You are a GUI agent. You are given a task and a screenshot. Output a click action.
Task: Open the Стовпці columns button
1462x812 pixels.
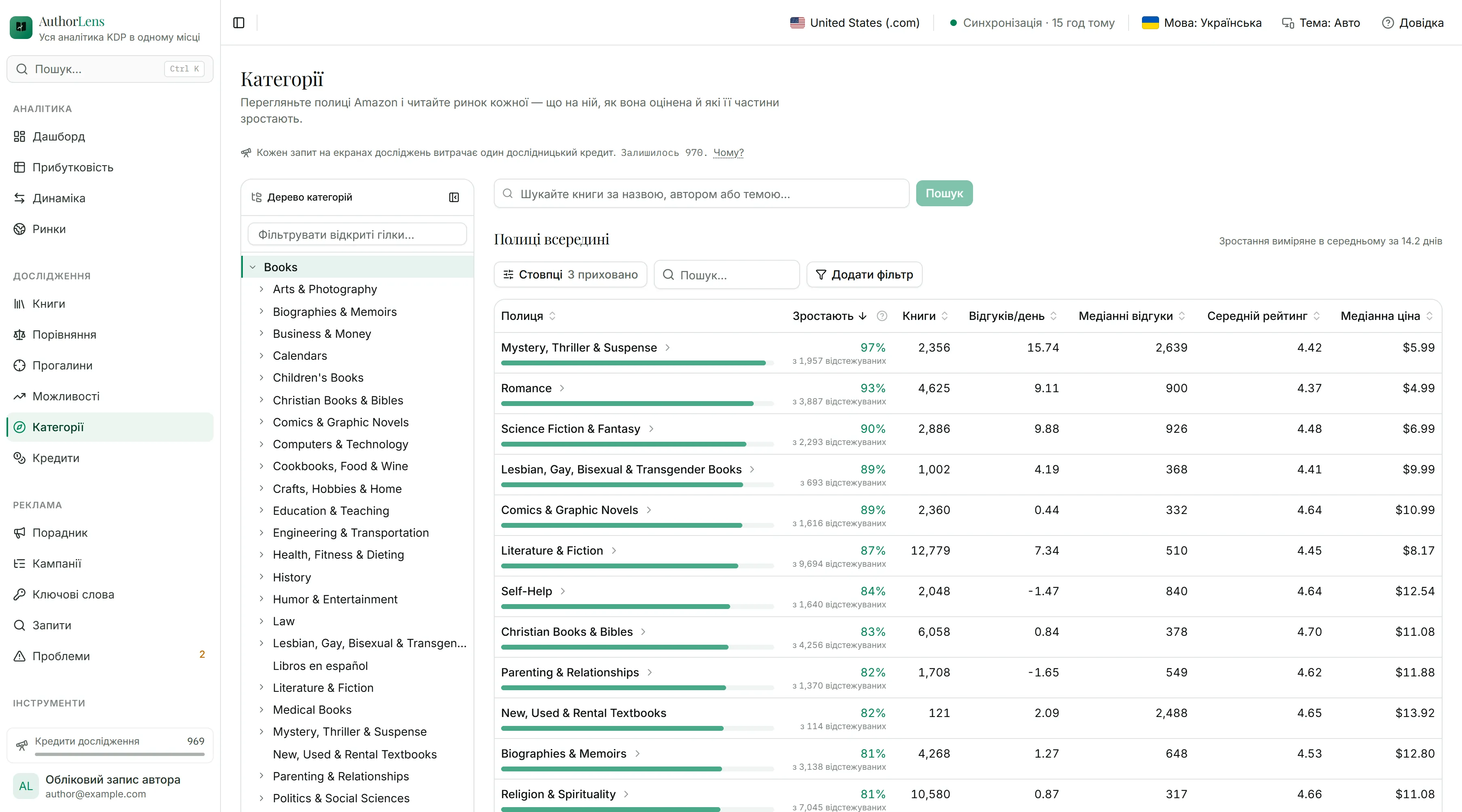[571, 274]
